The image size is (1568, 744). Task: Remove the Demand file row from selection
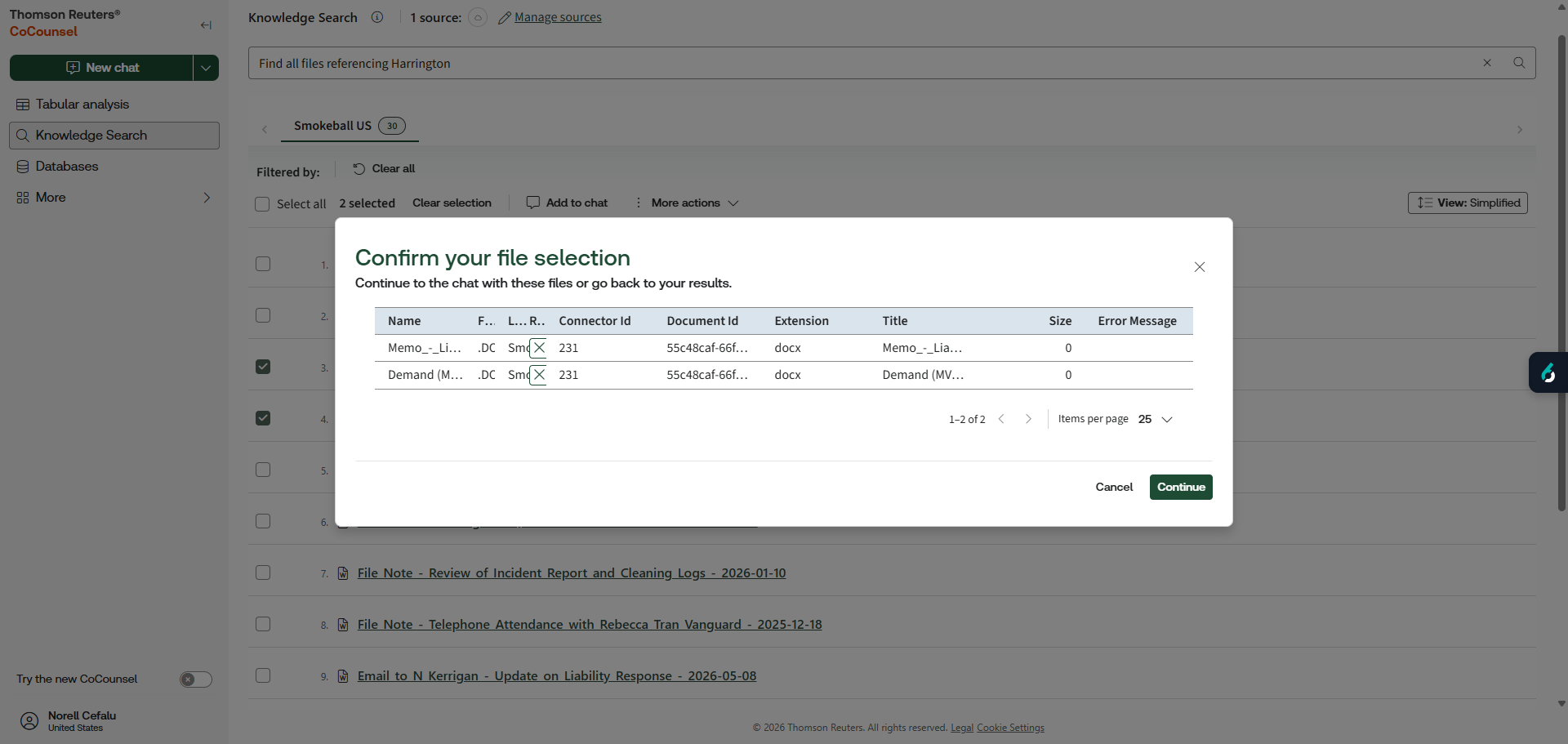(x=539, y=375)
